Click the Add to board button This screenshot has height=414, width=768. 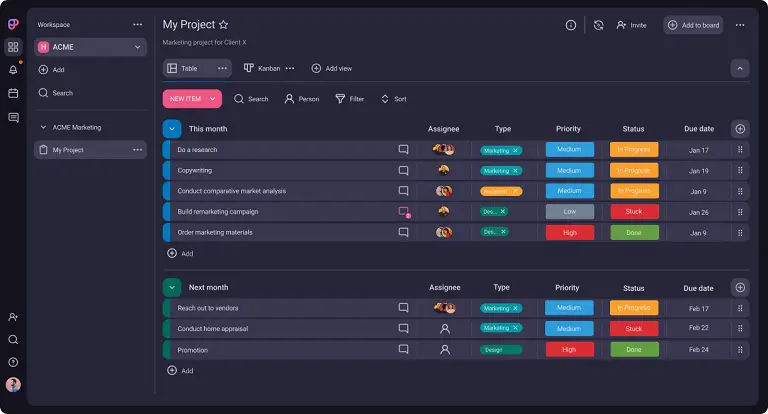click(693, 25)
